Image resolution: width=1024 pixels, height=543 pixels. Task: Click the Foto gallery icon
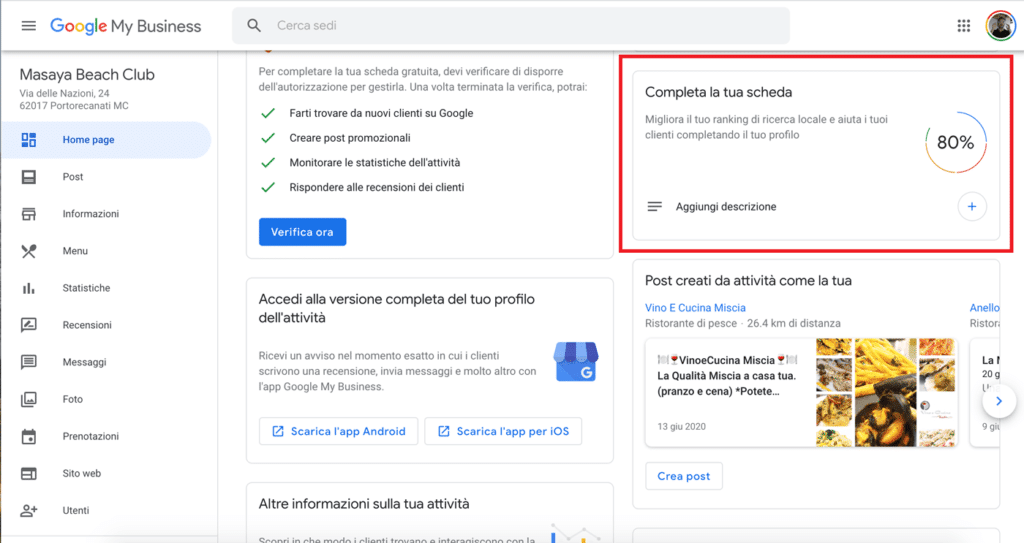pos(29,399)
